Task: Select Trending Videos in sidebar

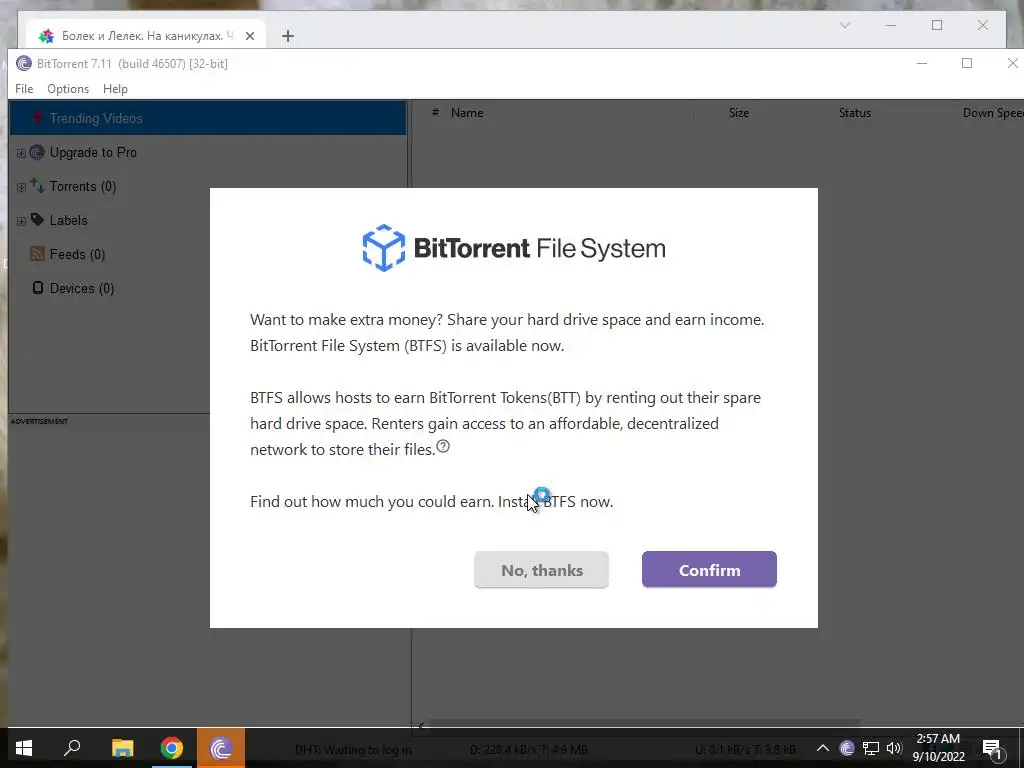Action: [208, 118]
